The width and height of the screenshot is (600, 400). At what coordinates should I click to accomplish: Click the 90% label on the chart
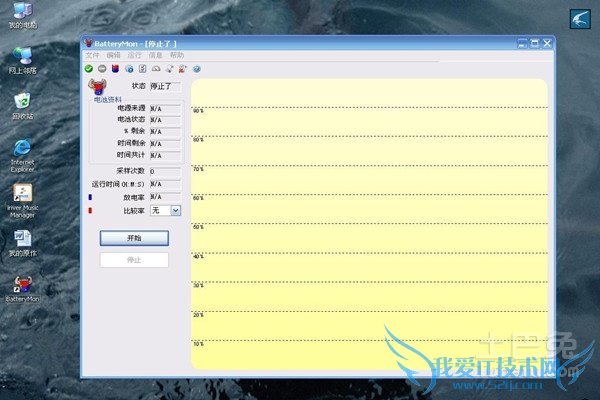tap(198, 111)
